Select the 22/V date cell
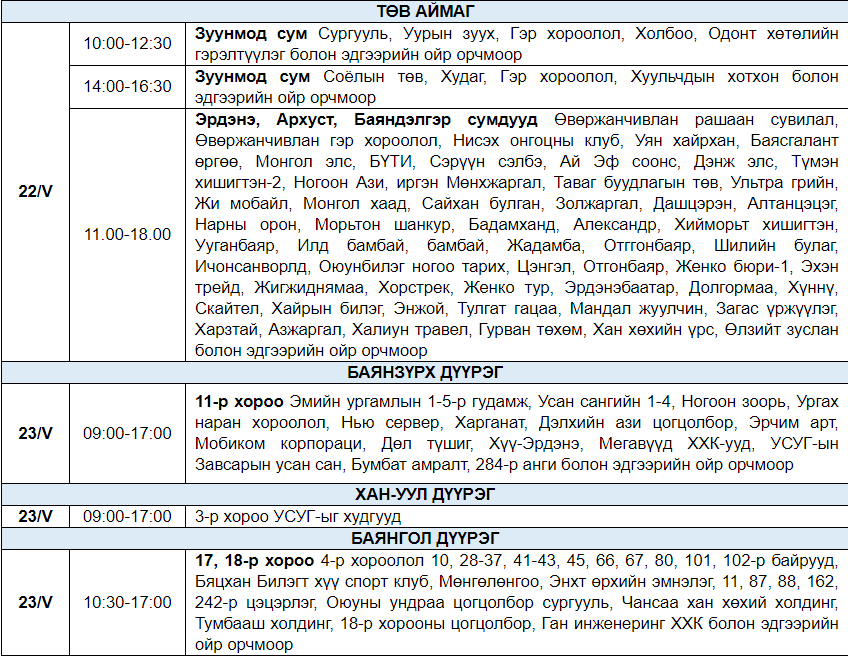848x656 pixels. 36,191
